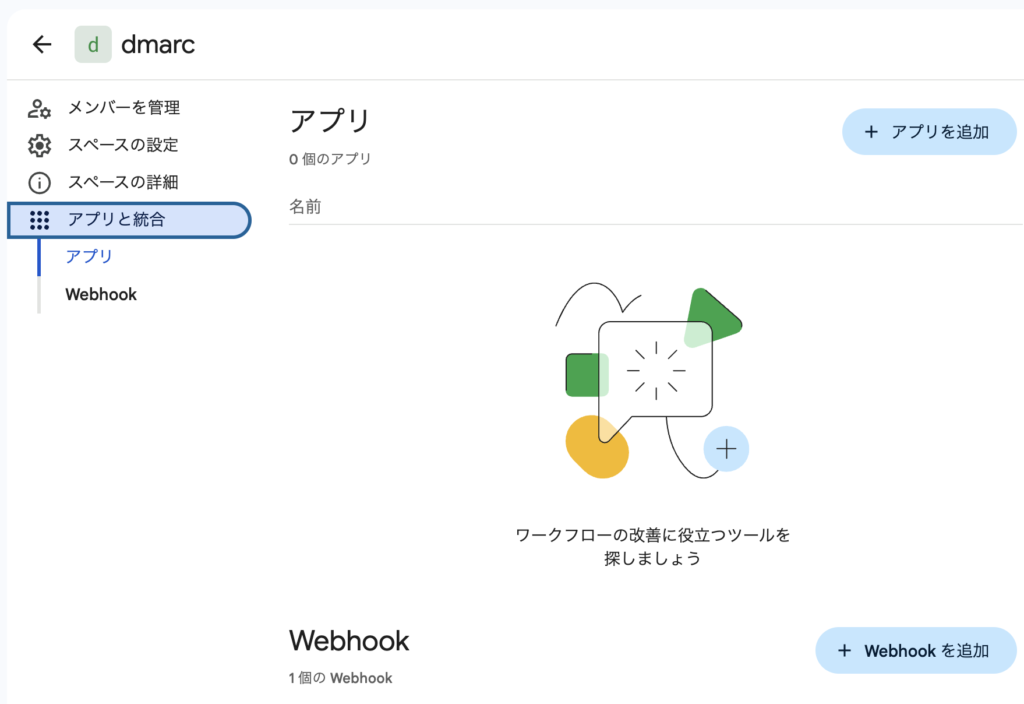Open the スペースの詳細 menu item
The width and height of the screenshot is (1024, 704).
[123, 183]
